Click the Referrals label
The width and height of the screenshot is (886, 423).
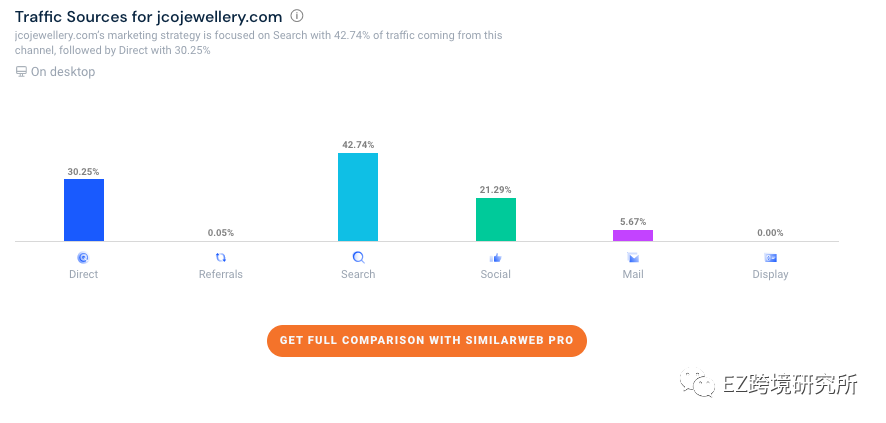pyautogui.click(x=221, y=274)
